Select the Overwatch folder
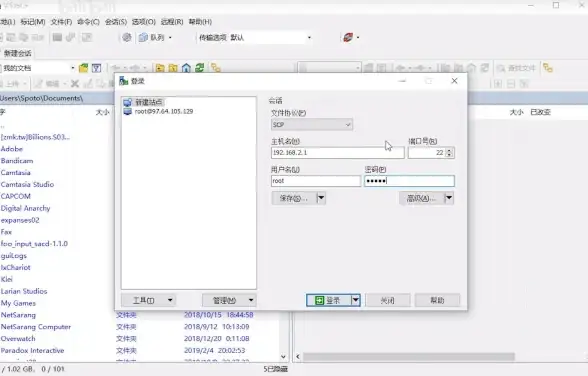588x376 pixels. 18,339
